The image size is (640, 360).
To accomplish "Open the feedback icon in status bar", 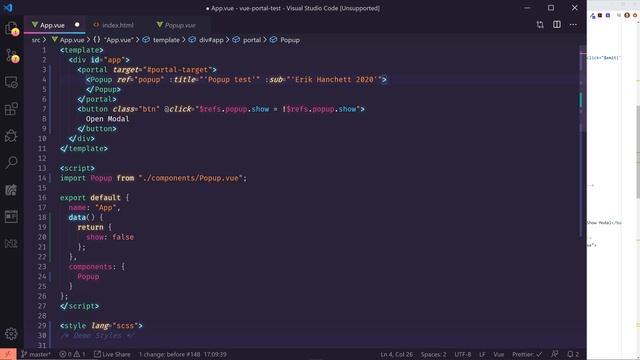I will pyautogui.click(x=554, y=354).
